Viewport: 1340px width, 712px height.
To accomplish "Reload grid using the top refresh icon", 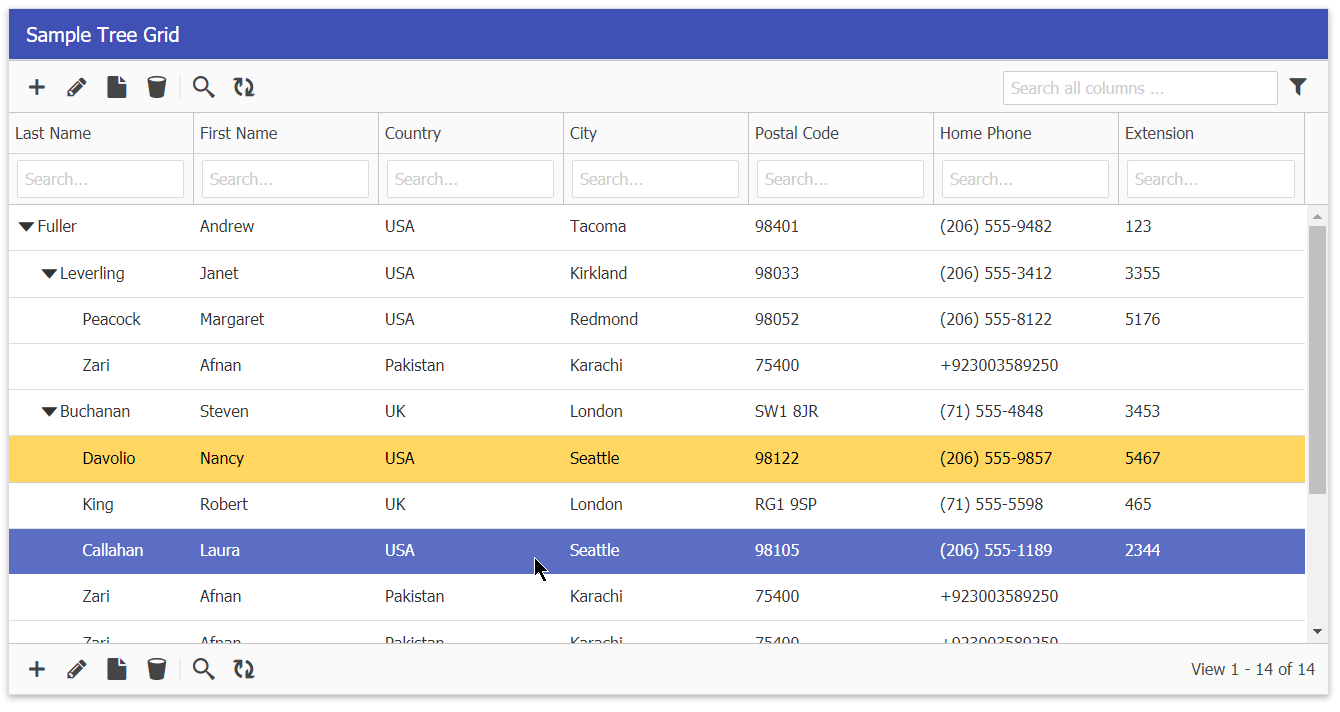I will [x=244, y=88].
